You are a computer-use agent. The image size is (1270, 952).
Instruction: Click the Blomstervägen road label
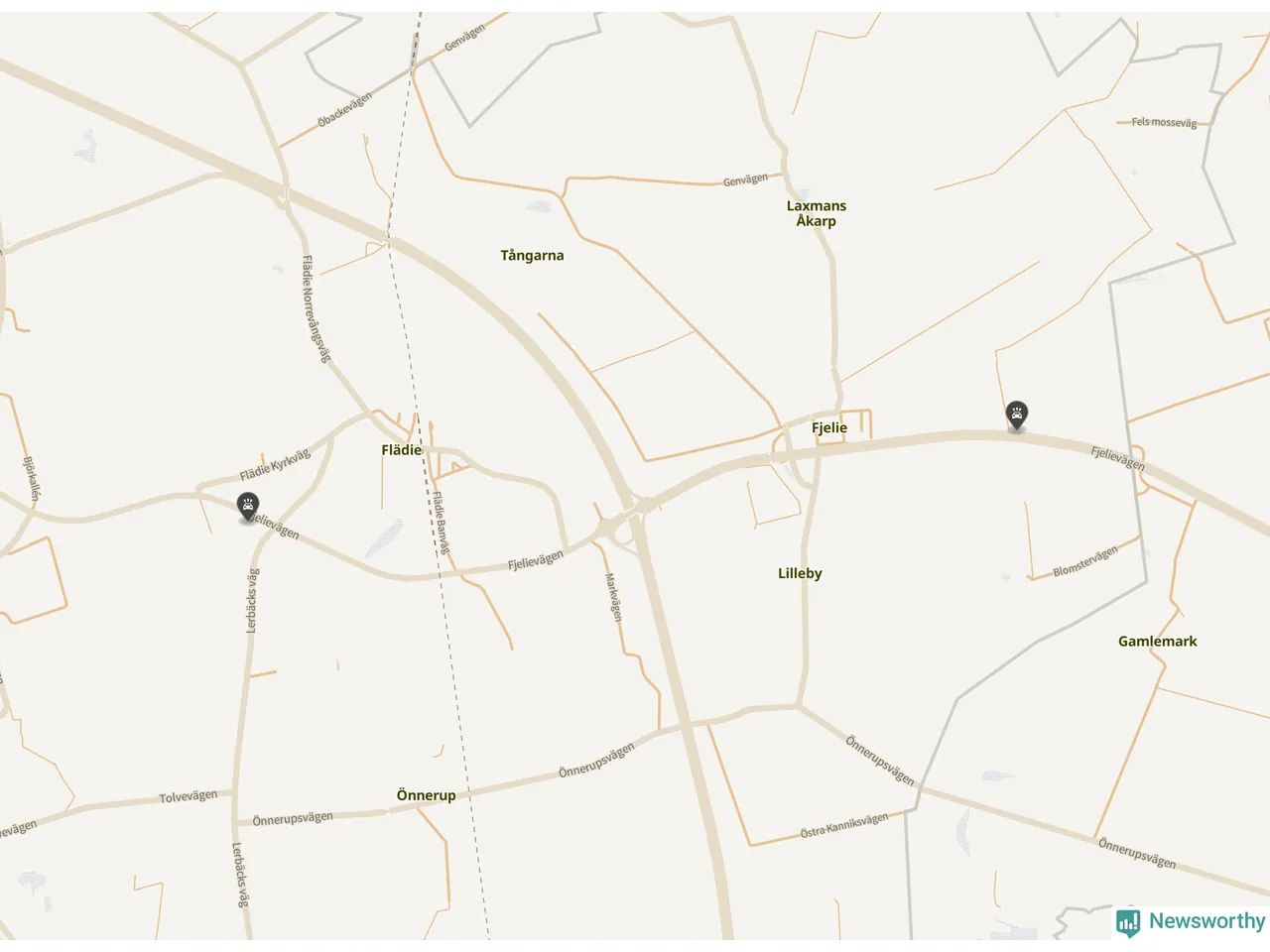(x=1085, y=561)
